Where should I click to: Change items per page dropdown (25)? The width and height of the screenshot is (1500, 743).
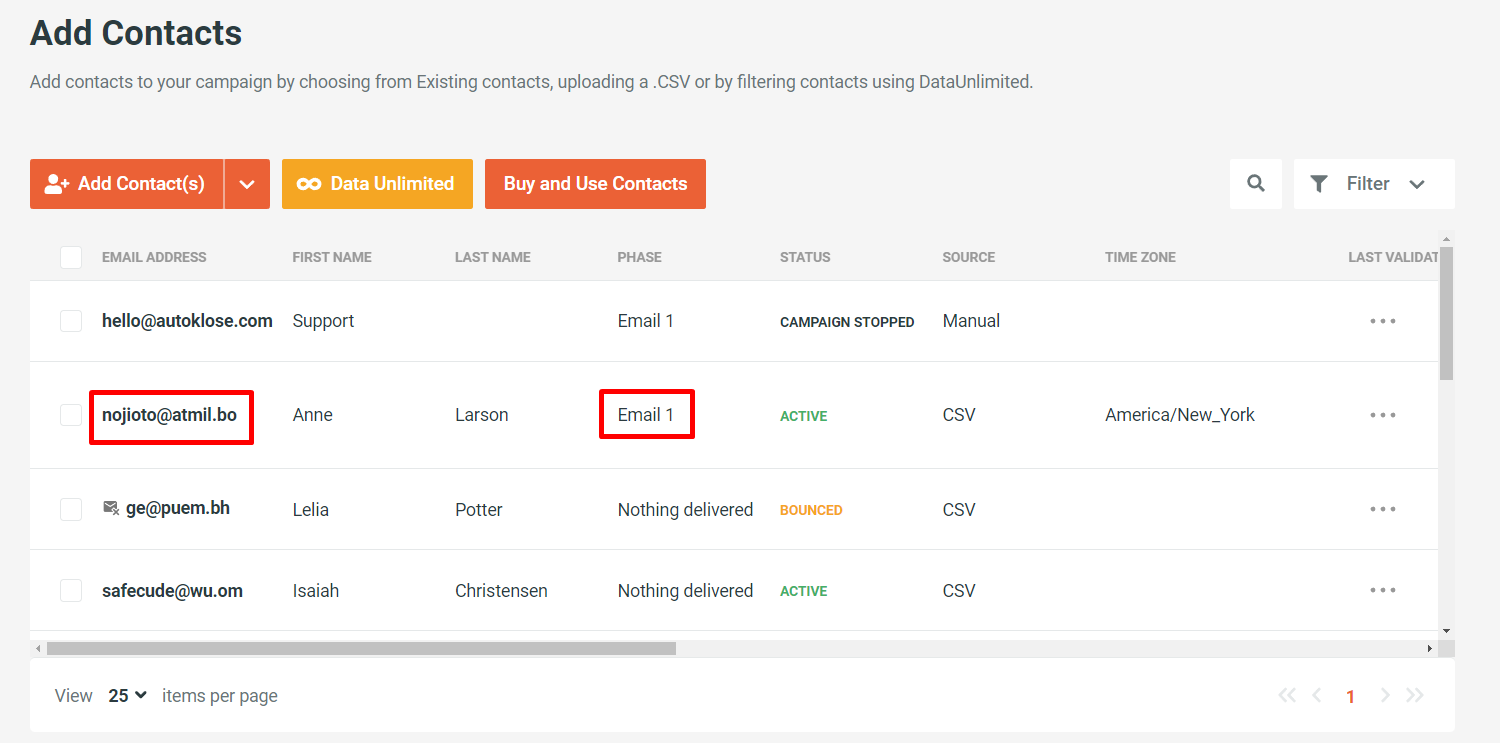pyautogui.click(x=128, y=696)
